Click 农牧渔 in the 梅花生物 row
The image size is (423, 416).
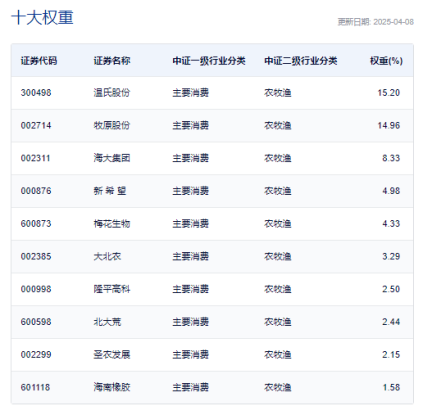coord(278,223)
